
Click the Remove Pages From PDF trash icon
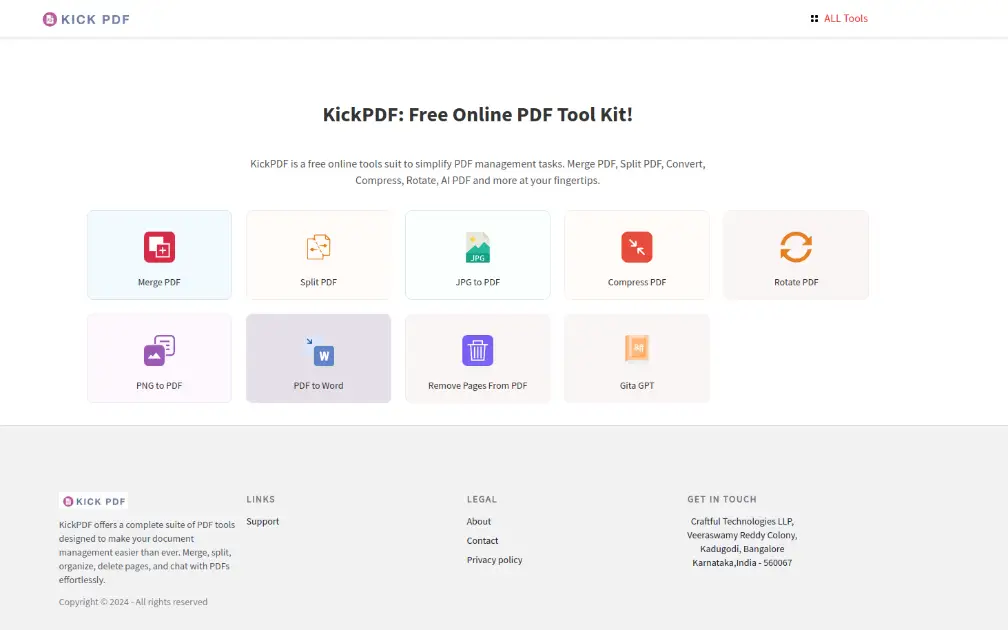click(x=477, y=347)
